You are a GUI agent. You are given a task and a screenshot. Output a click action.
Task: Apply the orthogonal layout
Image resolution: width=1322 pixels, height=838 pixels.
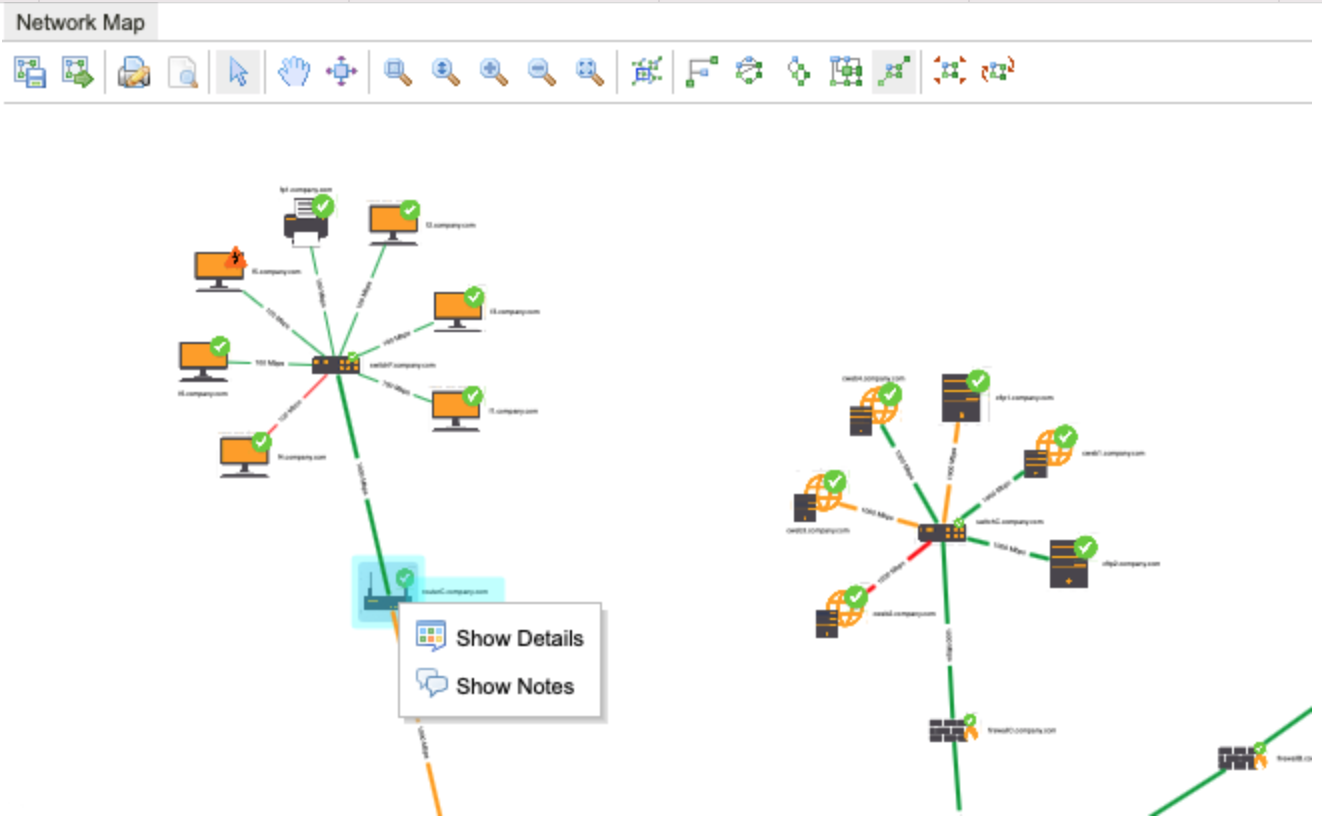(702, 72)
